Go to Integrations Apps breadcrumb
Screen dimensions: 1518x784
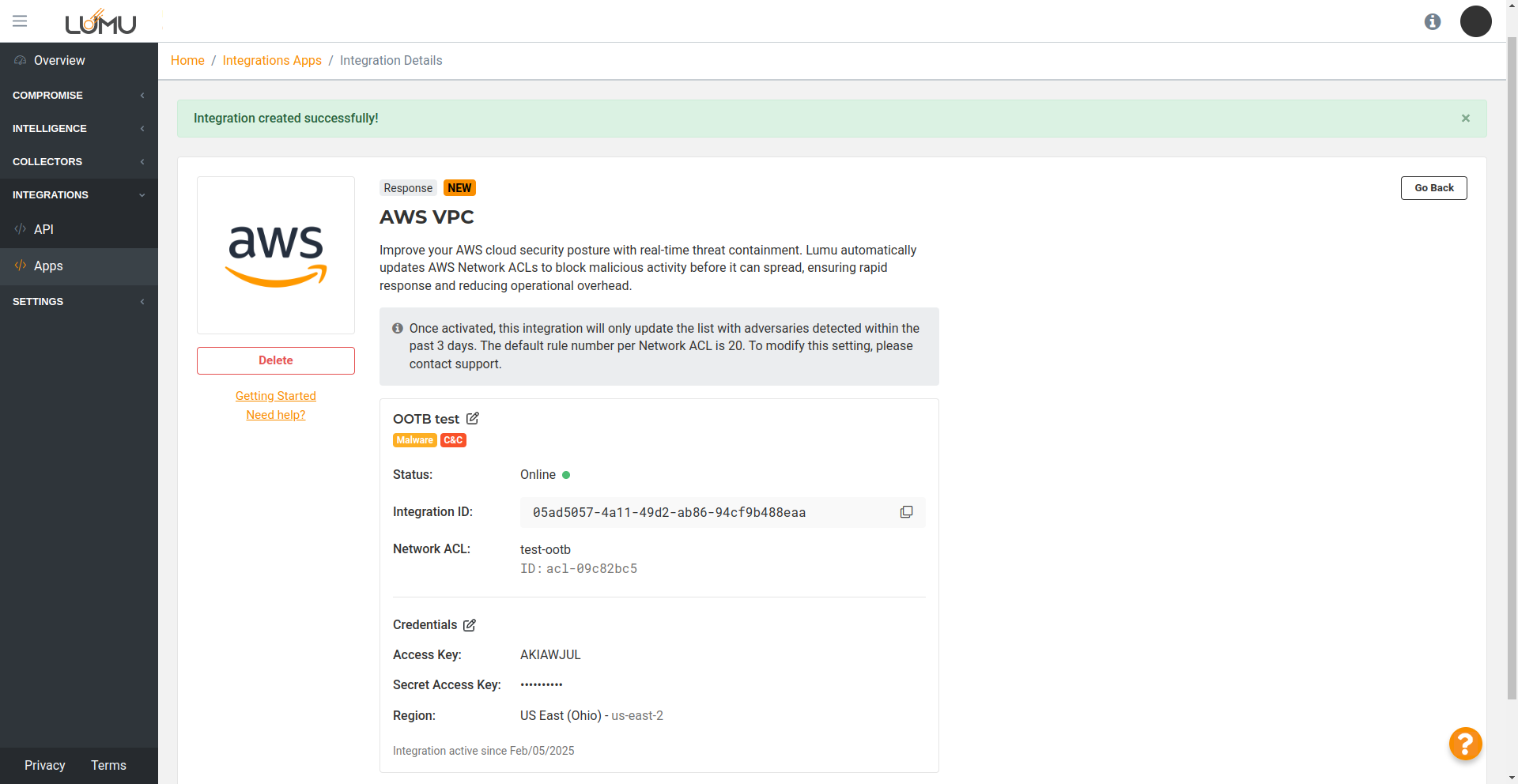click(x=272, y=61)
